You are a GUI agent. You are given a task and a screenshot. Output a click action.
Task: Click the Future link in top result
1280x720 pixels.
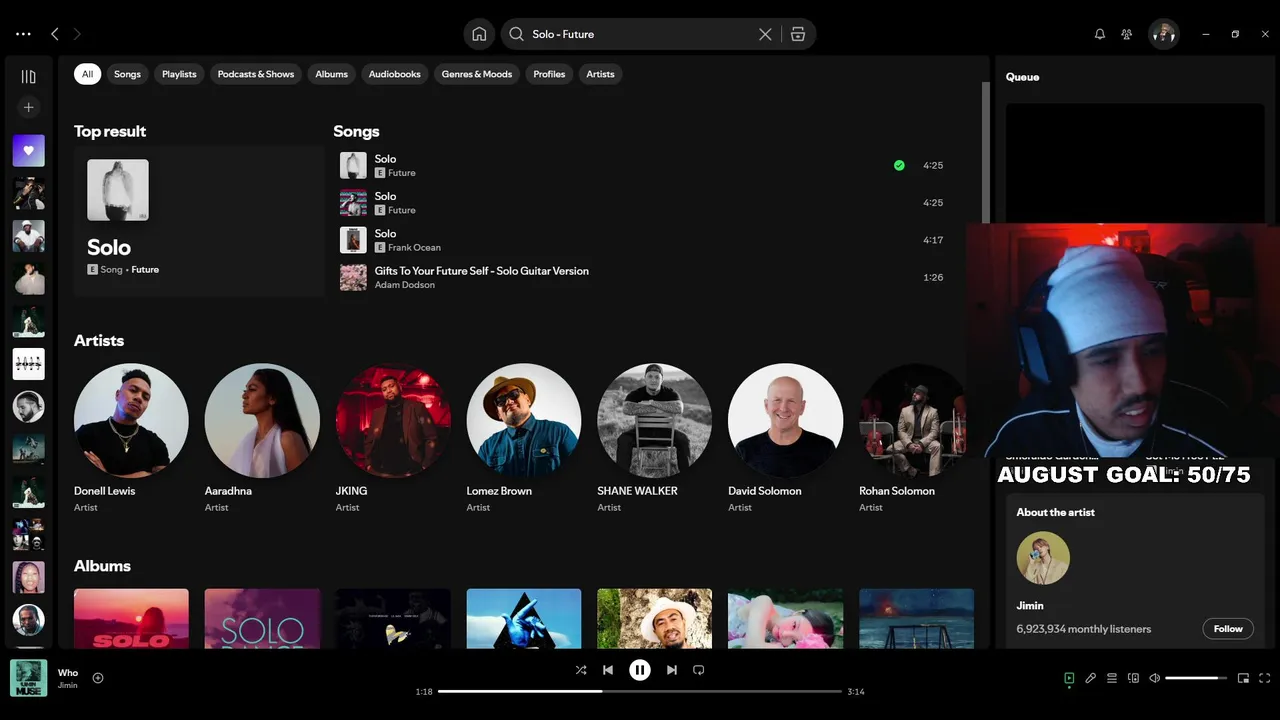tap(145, 270)
